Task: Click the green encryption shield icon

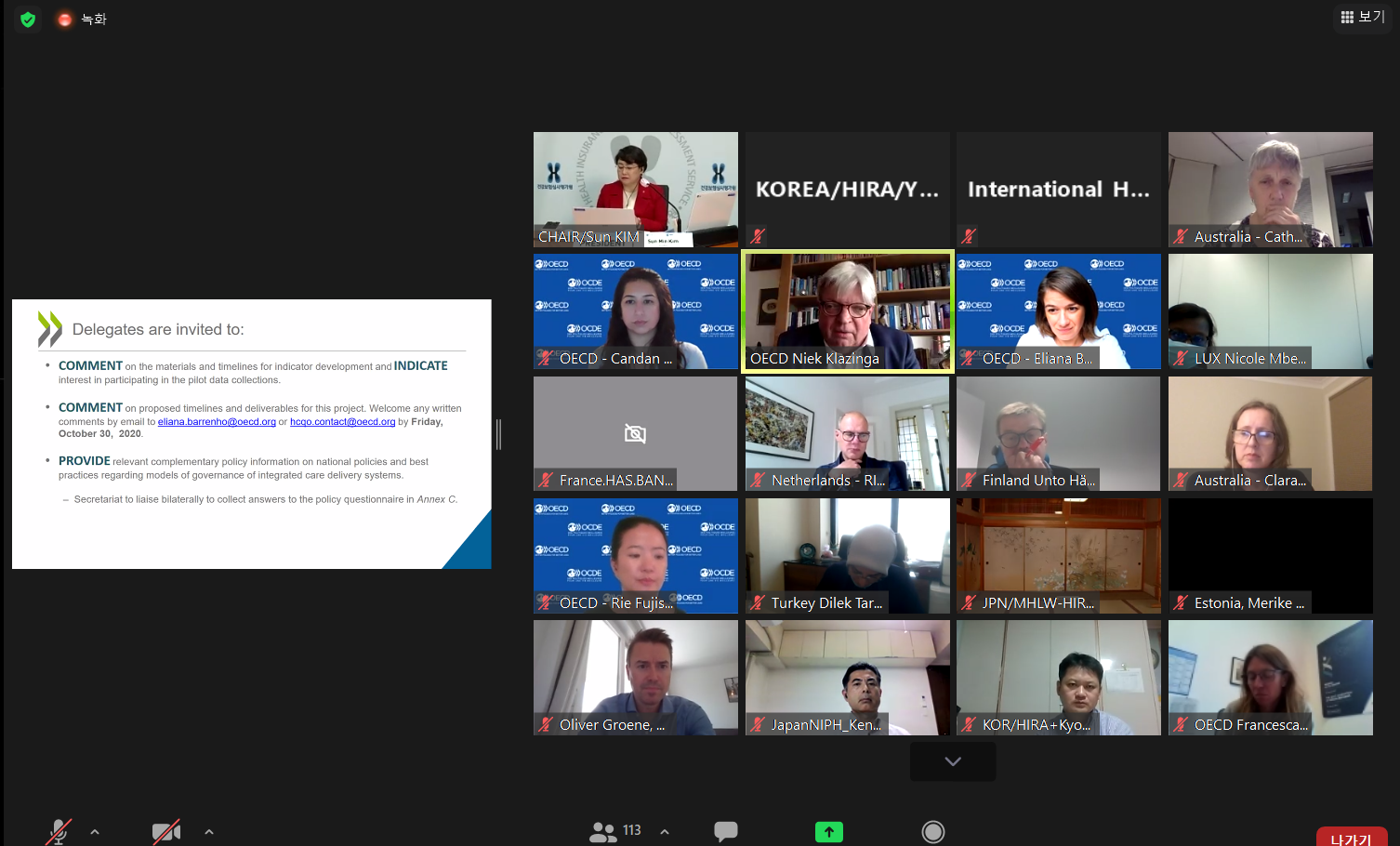Action: (28, 20)
